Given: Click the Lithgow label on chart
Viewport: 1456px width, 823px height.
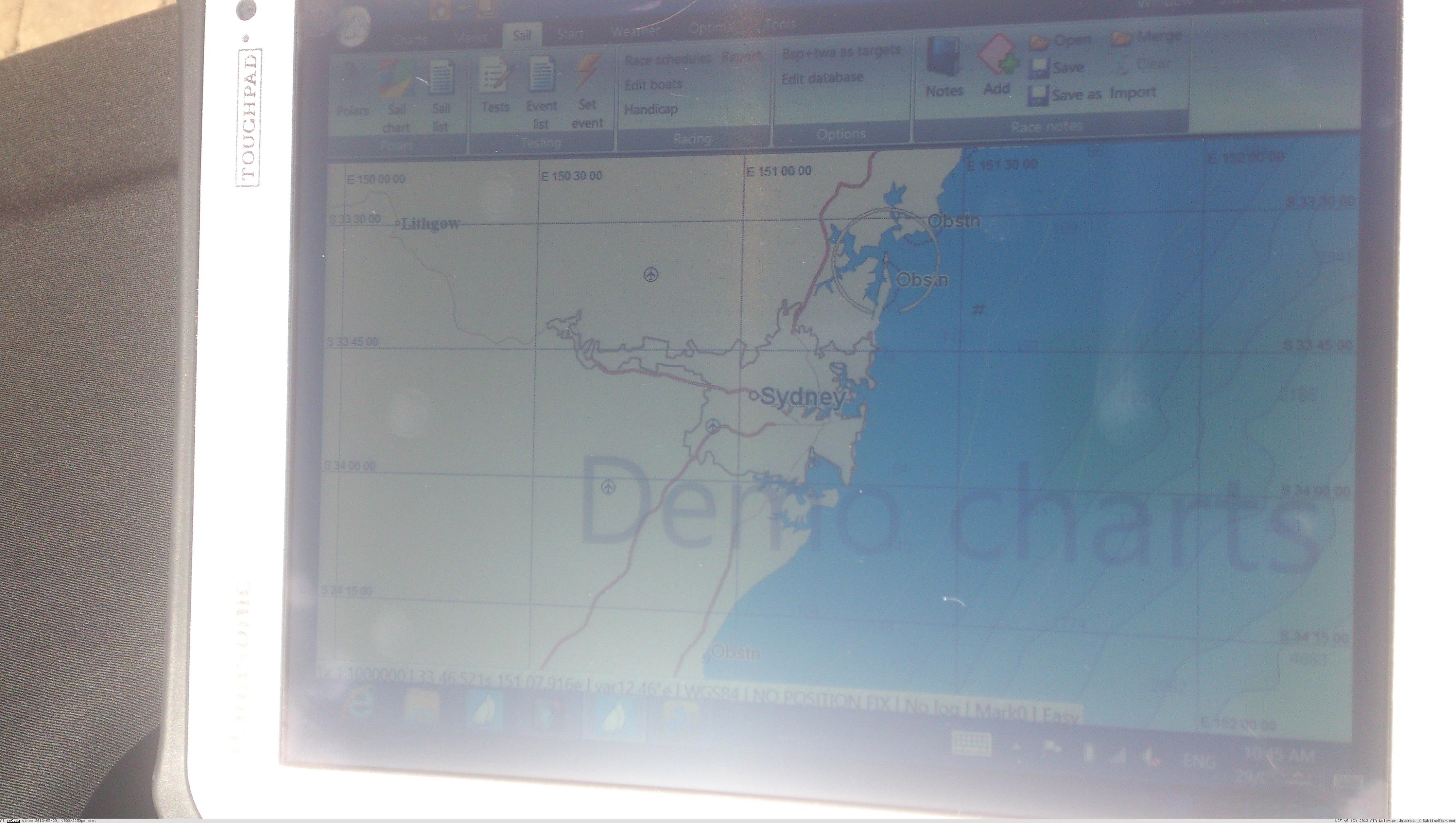Looking at the screenshot, I should click(x=430, y=224).
